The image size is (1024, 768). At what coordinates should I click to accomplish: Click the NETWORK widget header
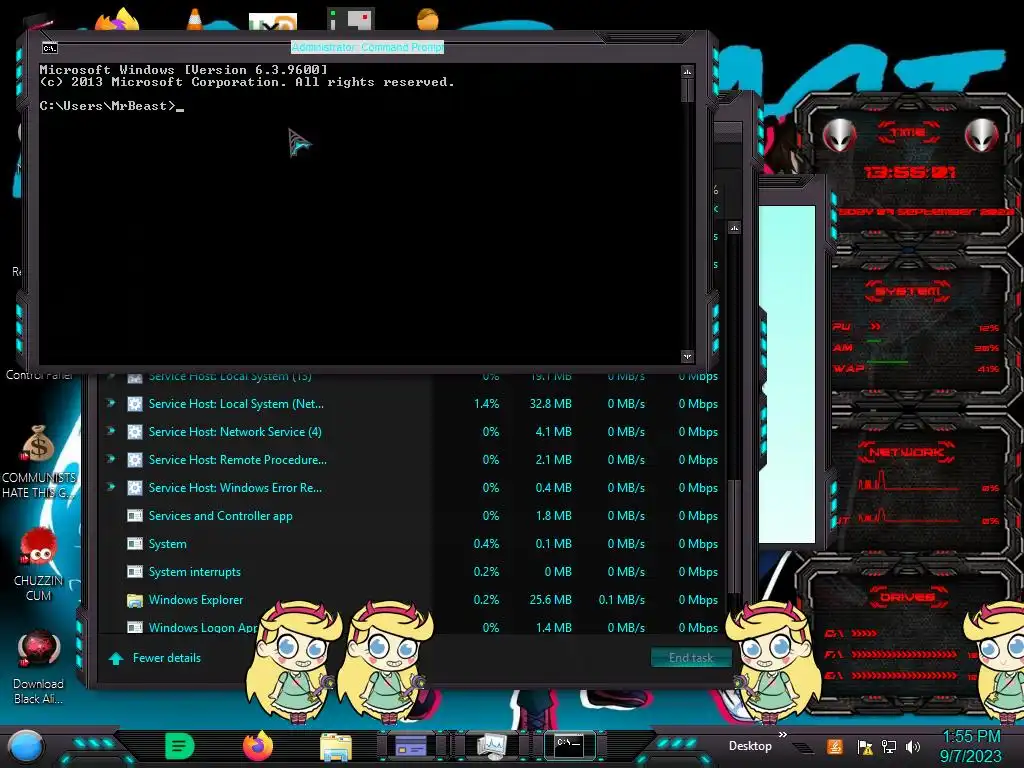pyautogui.click(x=906, y=452)
